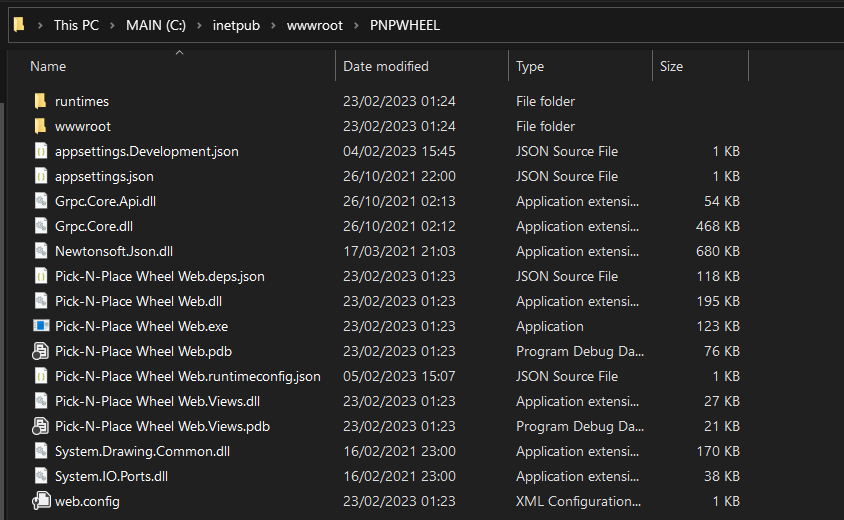Click the System.Drawing.Common.dll file icon
844x520 pixels.
click(x=41, y=451)
